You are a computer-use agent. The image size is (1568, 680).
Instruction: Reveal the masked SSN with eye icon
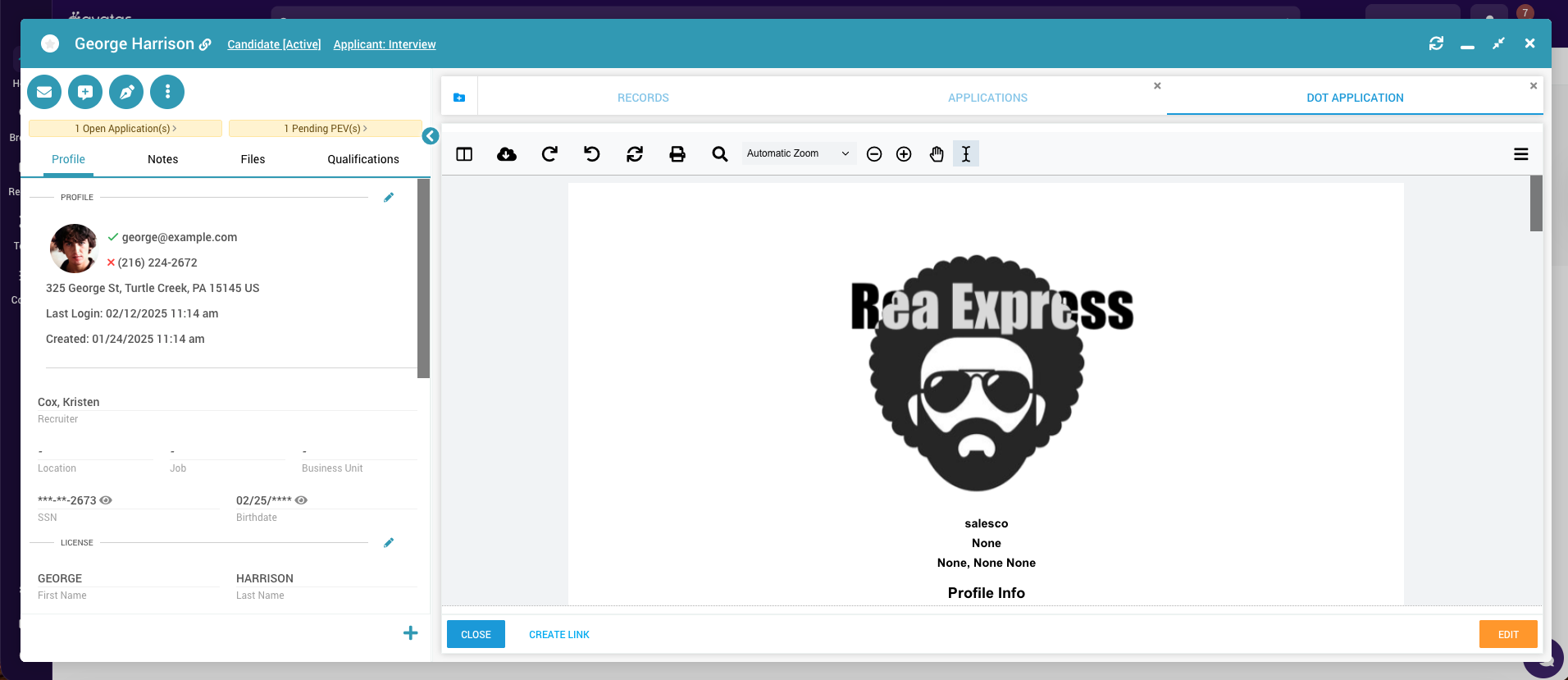[106, 500]
